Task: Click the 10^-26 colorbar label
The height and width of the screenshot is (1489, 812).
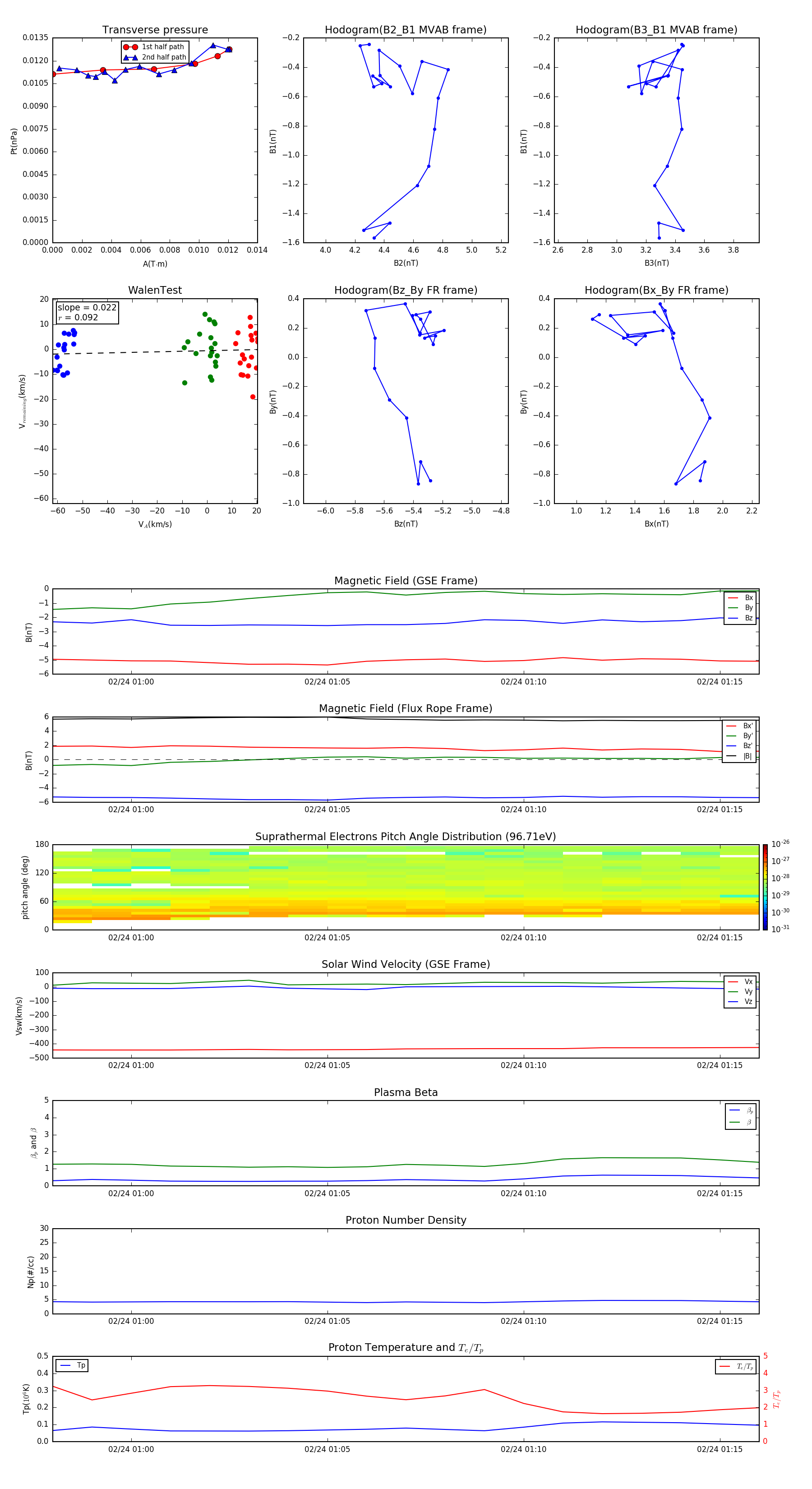Action: (780, 844)
